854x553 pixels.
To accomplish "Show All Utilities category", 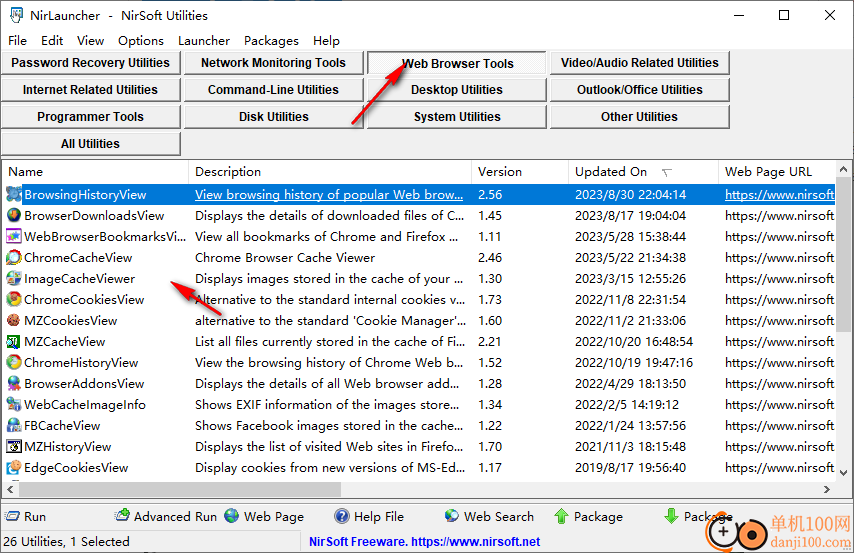I will pos(90,144).
